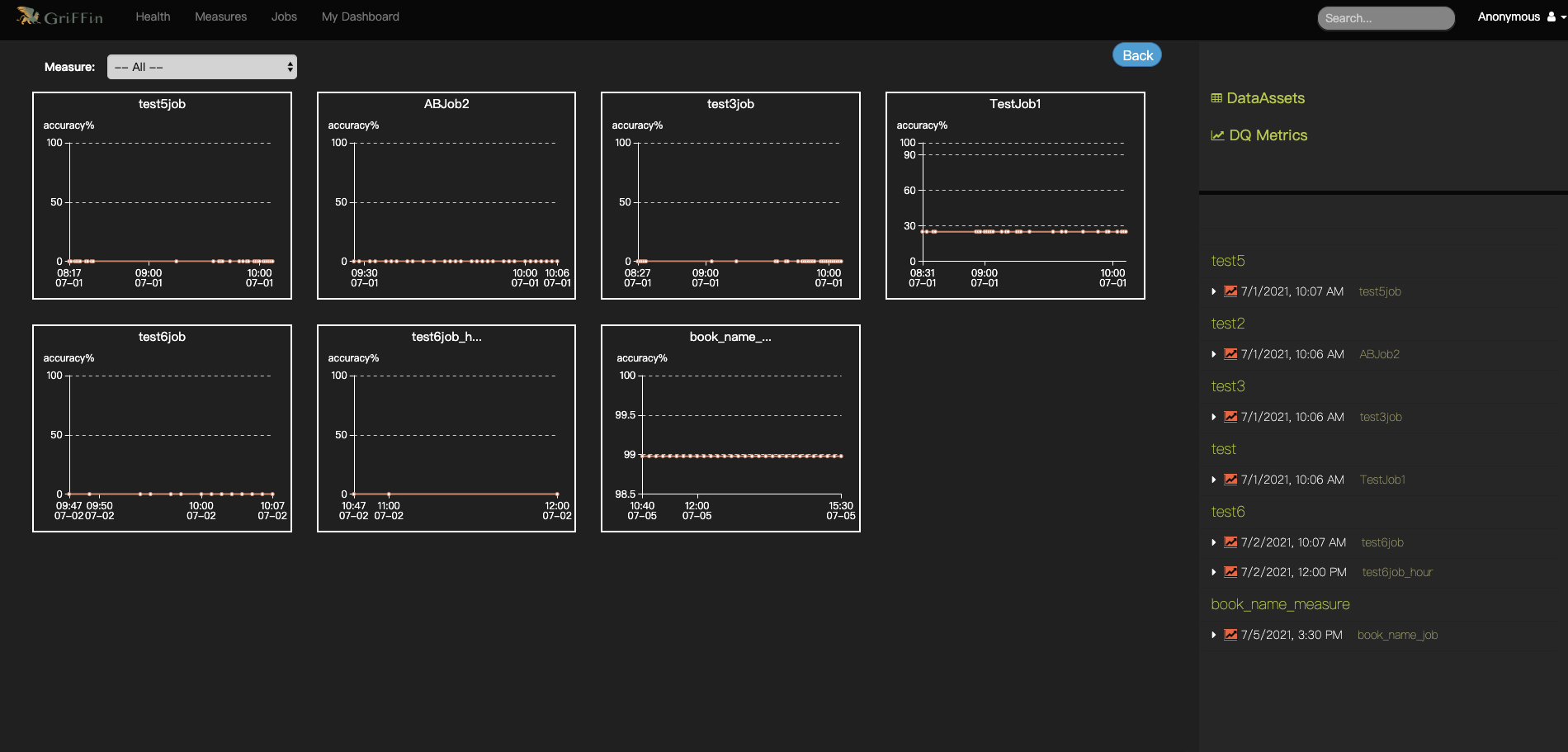Expand the test6job_hour row arrow
The width and height of the screenshot is (1568, 752).
(1214, 572)
